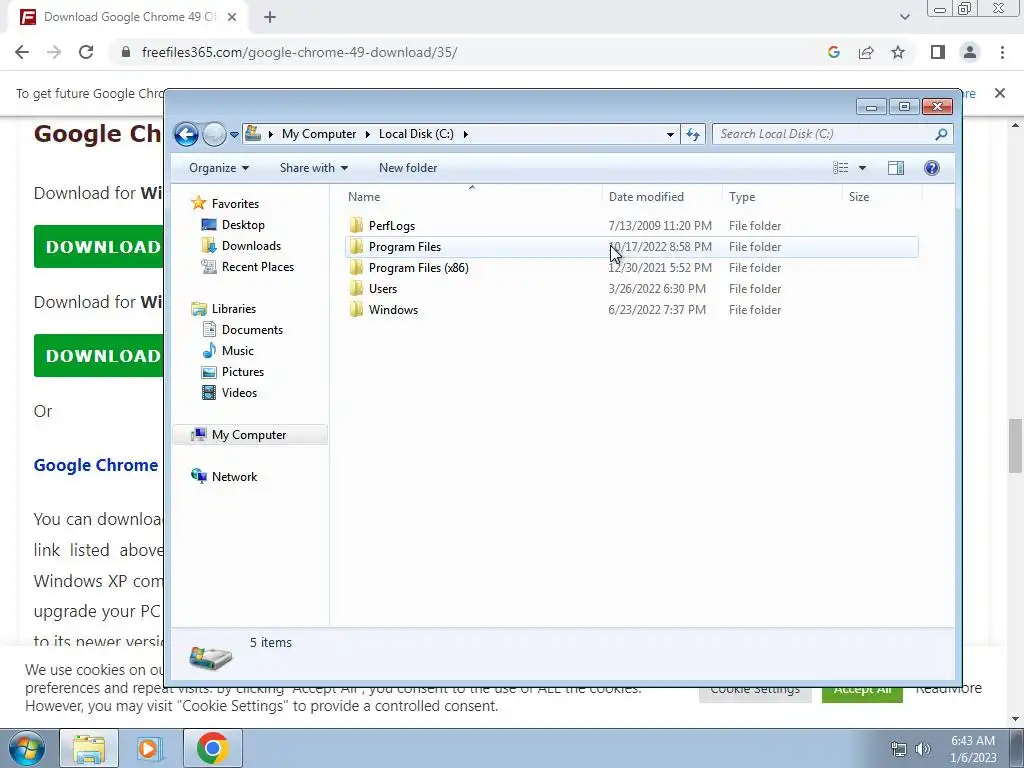
Task: Select the PerfLogs folder icon
Action: pos(357,226)
